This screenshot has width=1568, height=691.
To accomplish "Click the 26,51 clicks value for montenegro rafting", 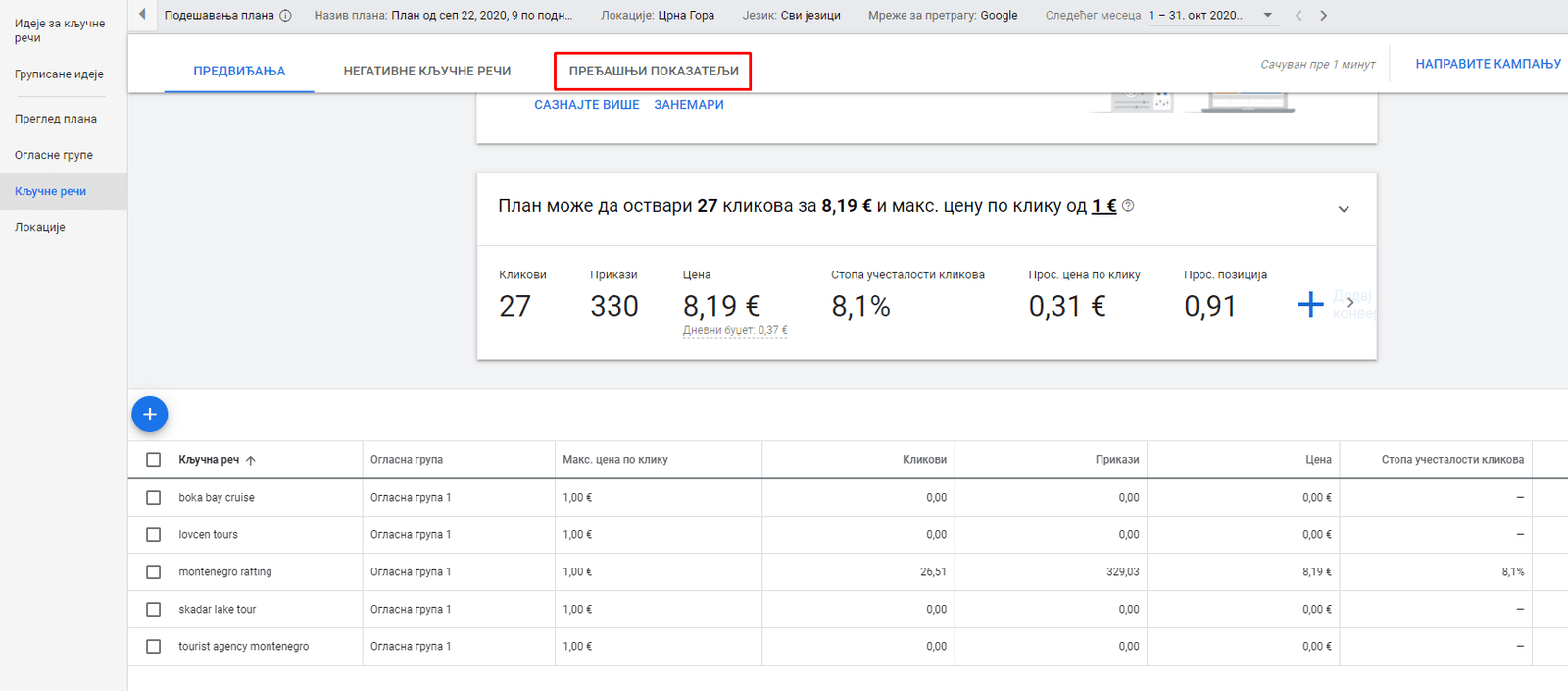I will [x=933, y=572].
